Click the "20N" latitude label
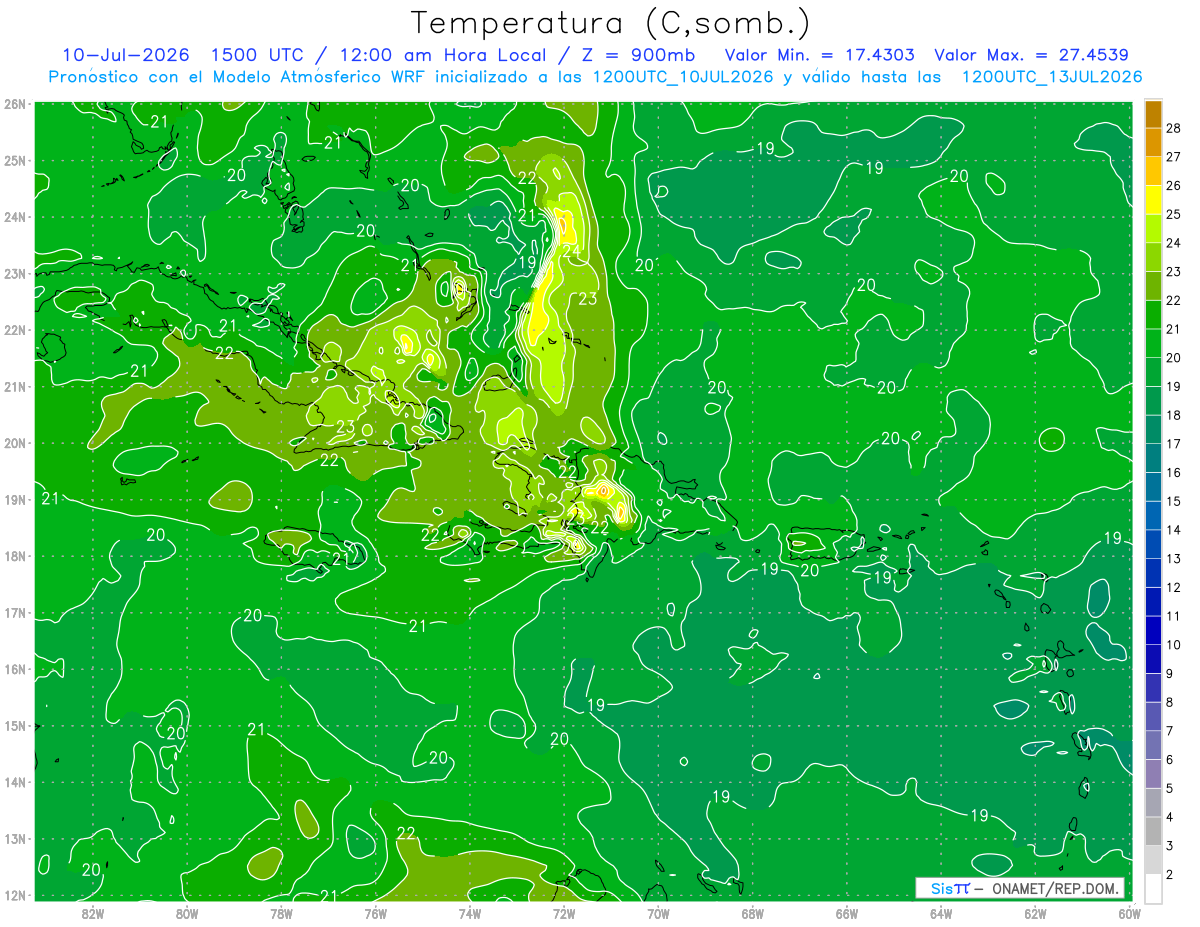The width and height of the screenshot is (1200, 927). pyautogui.click(x=15, y=443)
